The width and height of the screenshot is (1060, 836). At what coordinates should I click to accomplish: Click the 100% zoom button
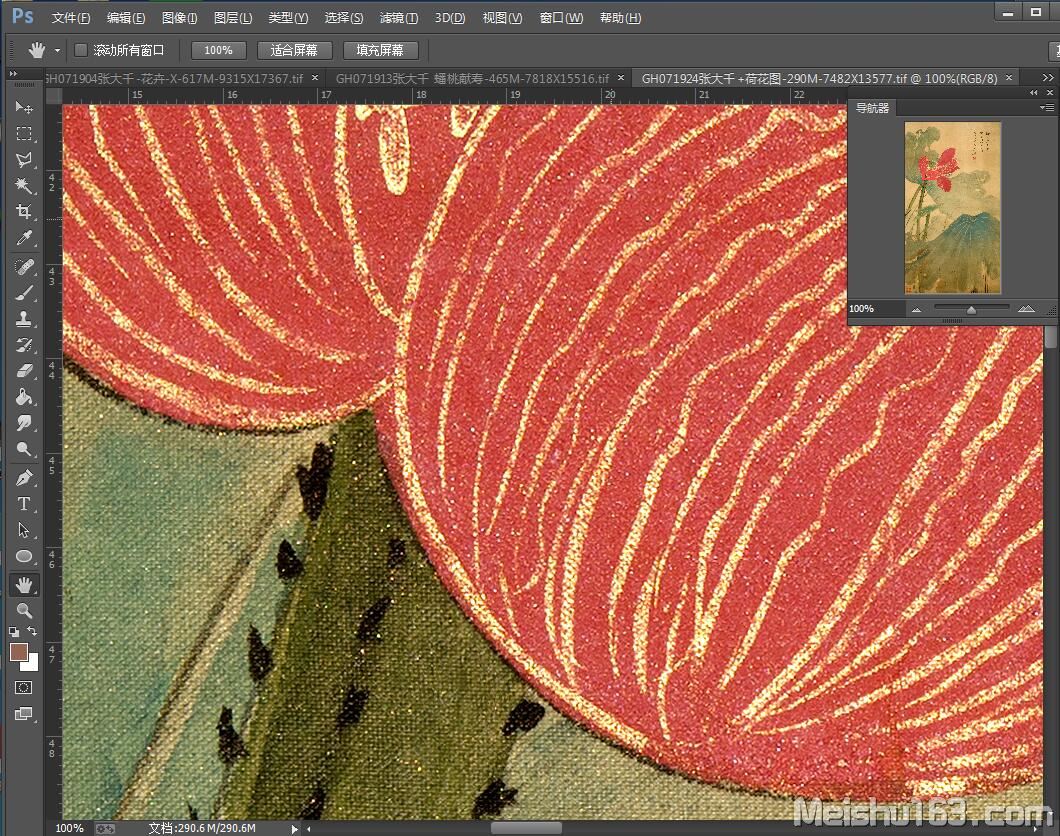coord(218,51)
